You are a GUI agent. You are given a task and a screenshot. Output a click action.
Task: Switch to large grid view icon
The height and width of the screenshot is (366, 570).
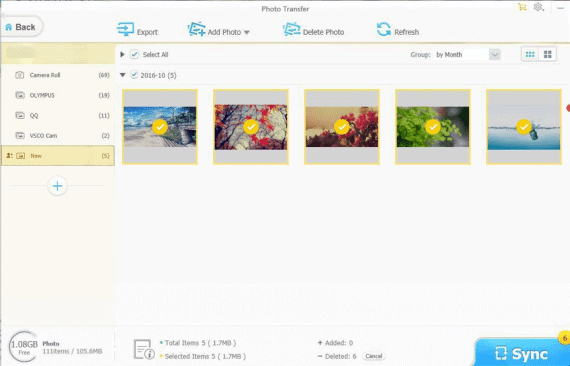pyautogui.click(x=547, y=55)
